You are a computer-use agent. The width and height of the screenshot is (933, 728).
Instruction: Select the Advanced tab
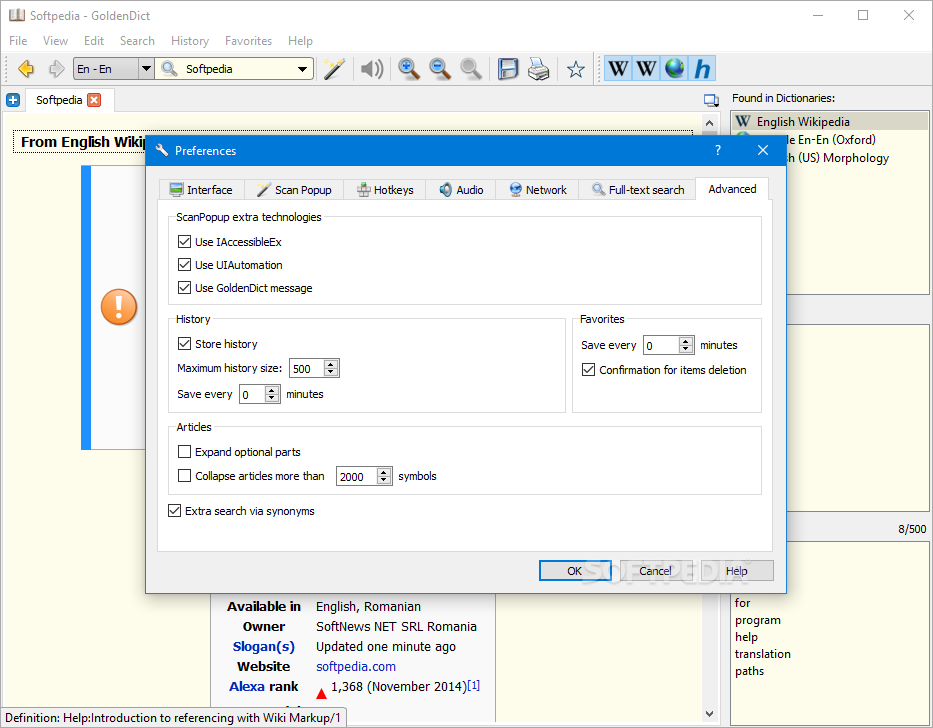tap(732, 189)
